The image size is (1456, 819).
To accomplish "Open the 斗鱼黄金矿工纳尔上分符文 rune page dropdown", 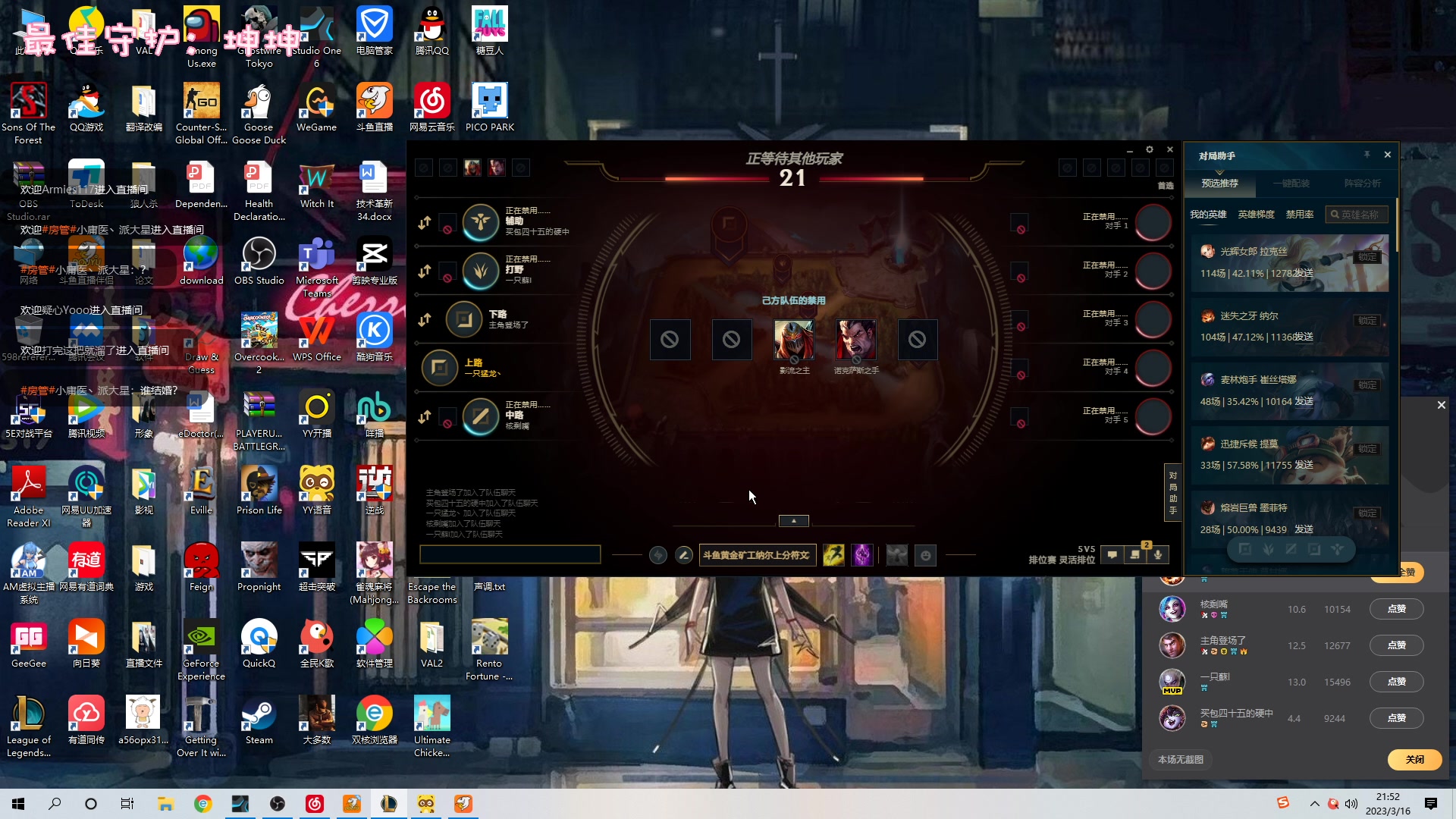I will (756, 555).
